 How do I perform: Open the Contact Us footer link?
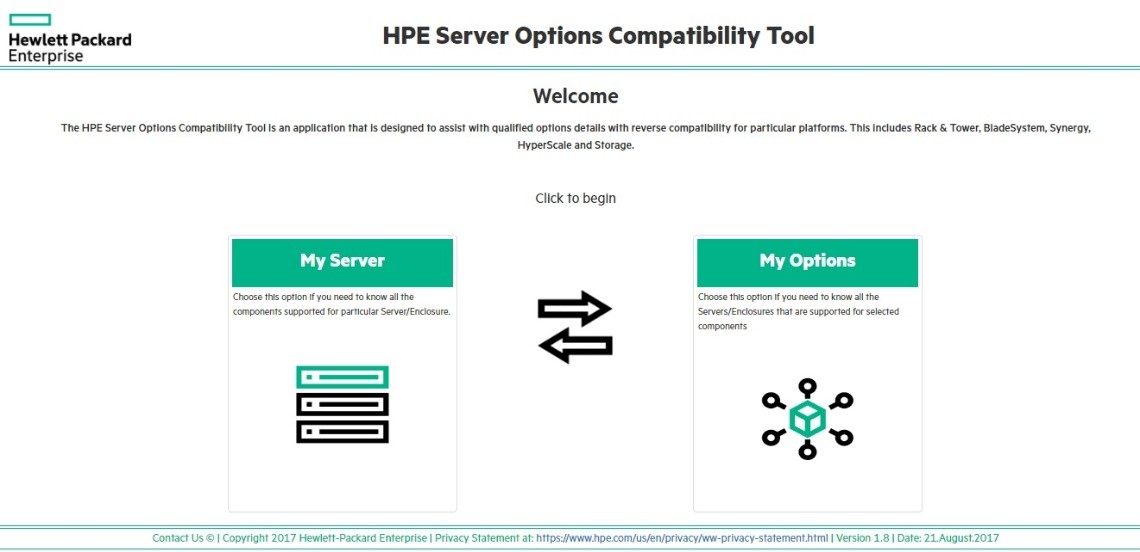click(x=178, y=539)
